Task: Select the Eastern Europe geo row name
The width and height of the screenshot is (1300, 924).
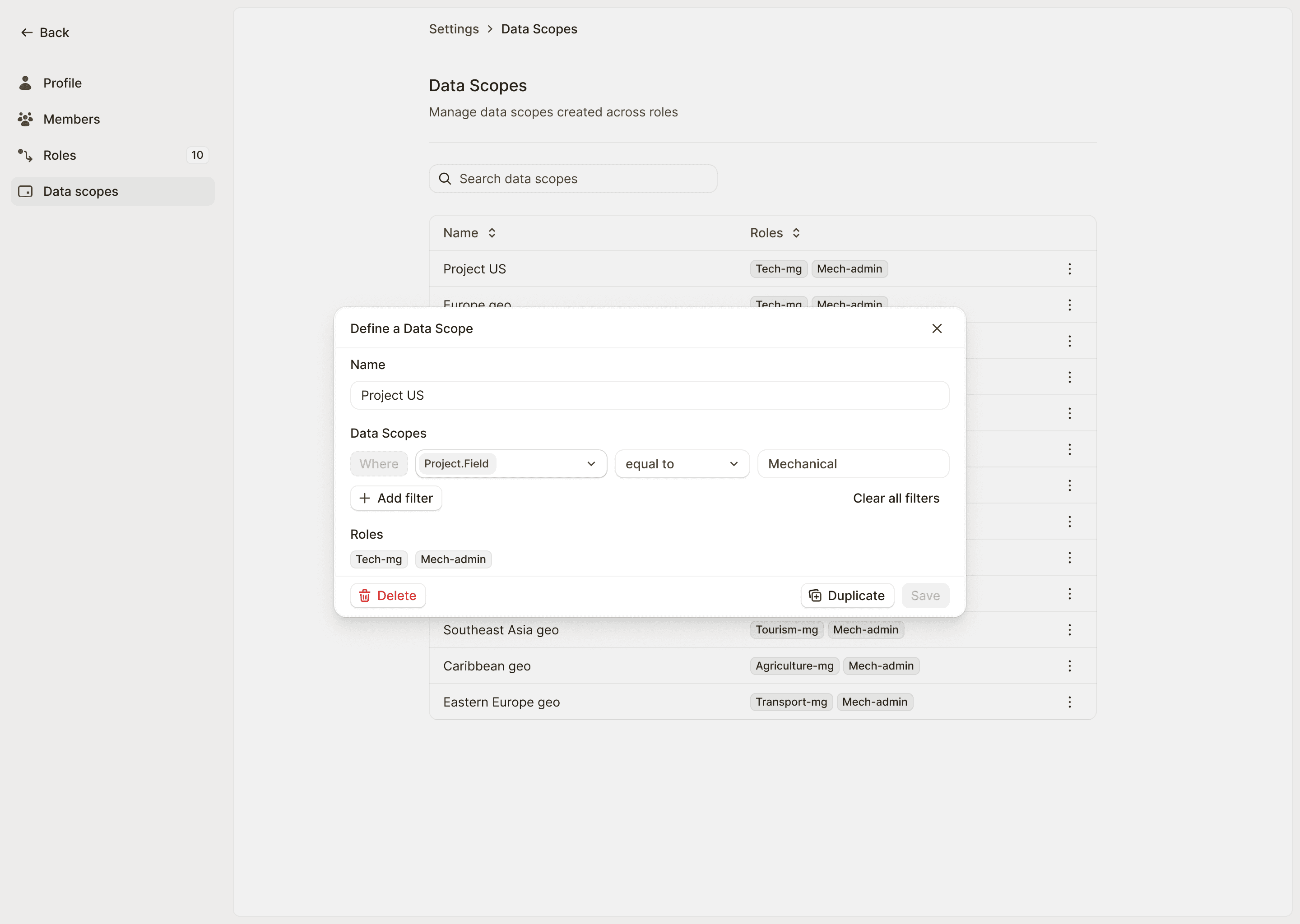Action: point(501,702)
